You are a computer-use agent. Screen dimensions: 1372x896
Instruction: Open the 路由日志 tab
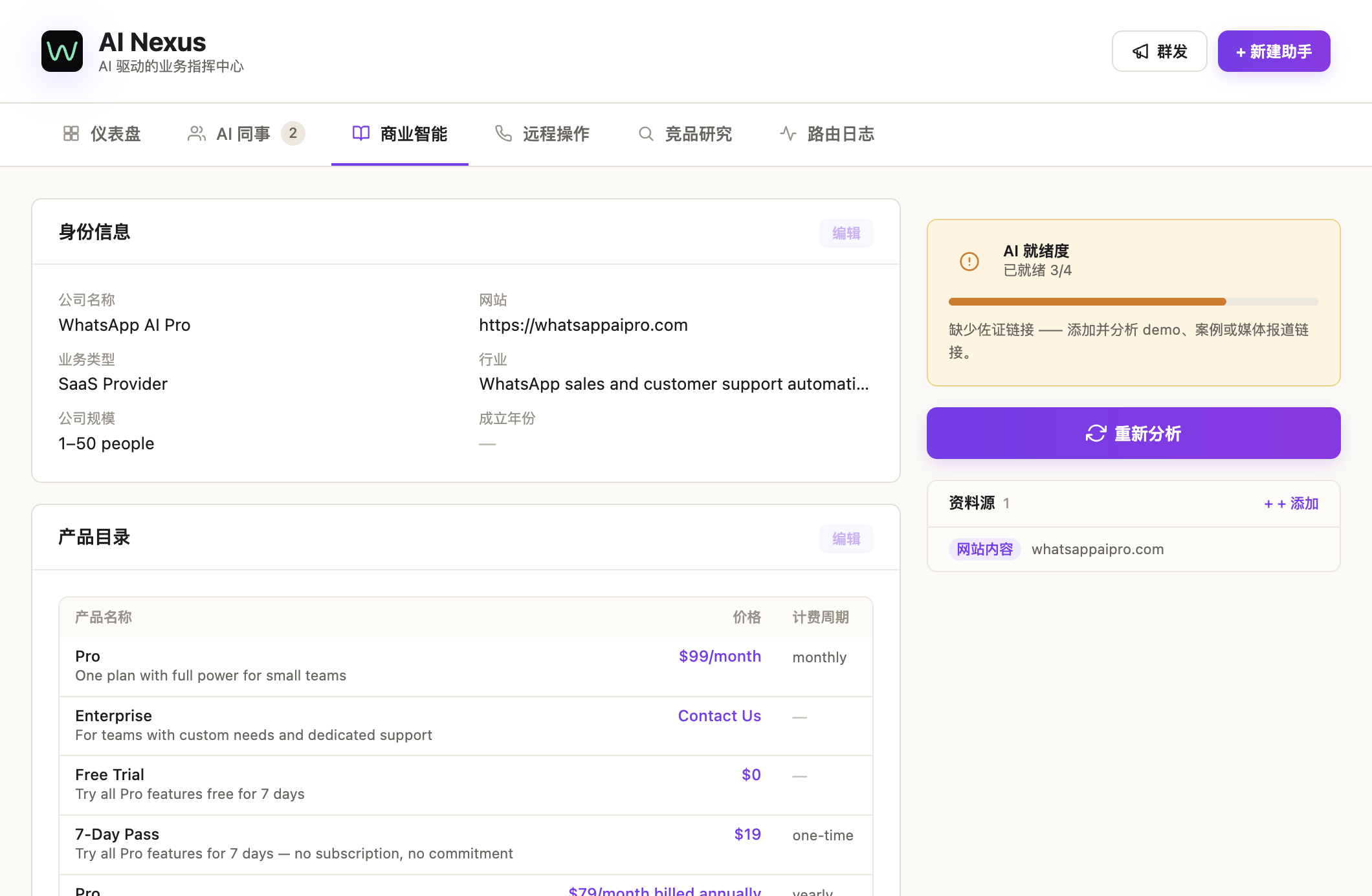pyautogui.click(x=827, y=134)
